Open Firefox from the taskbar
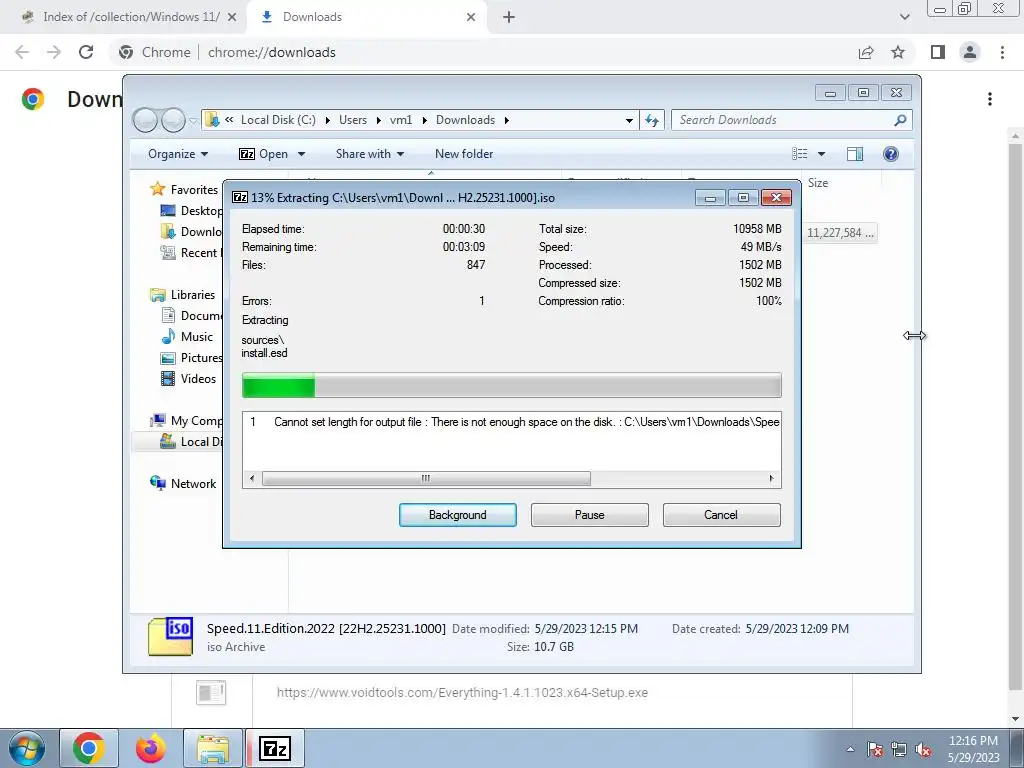The width and height of the screenshot is (1024, 768). click(x=151, y=748)
